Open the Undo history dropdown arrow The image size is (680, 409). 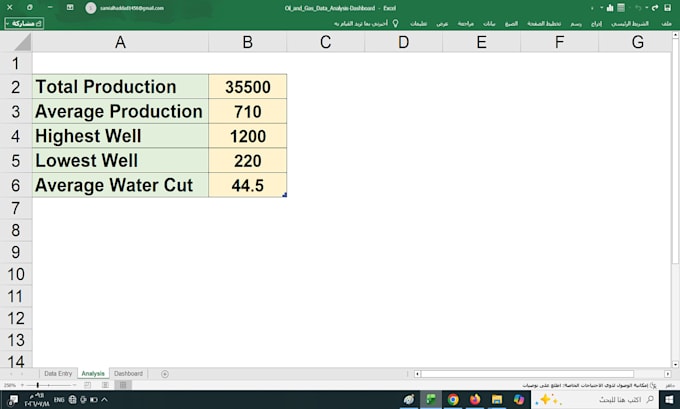click(646, 8)
